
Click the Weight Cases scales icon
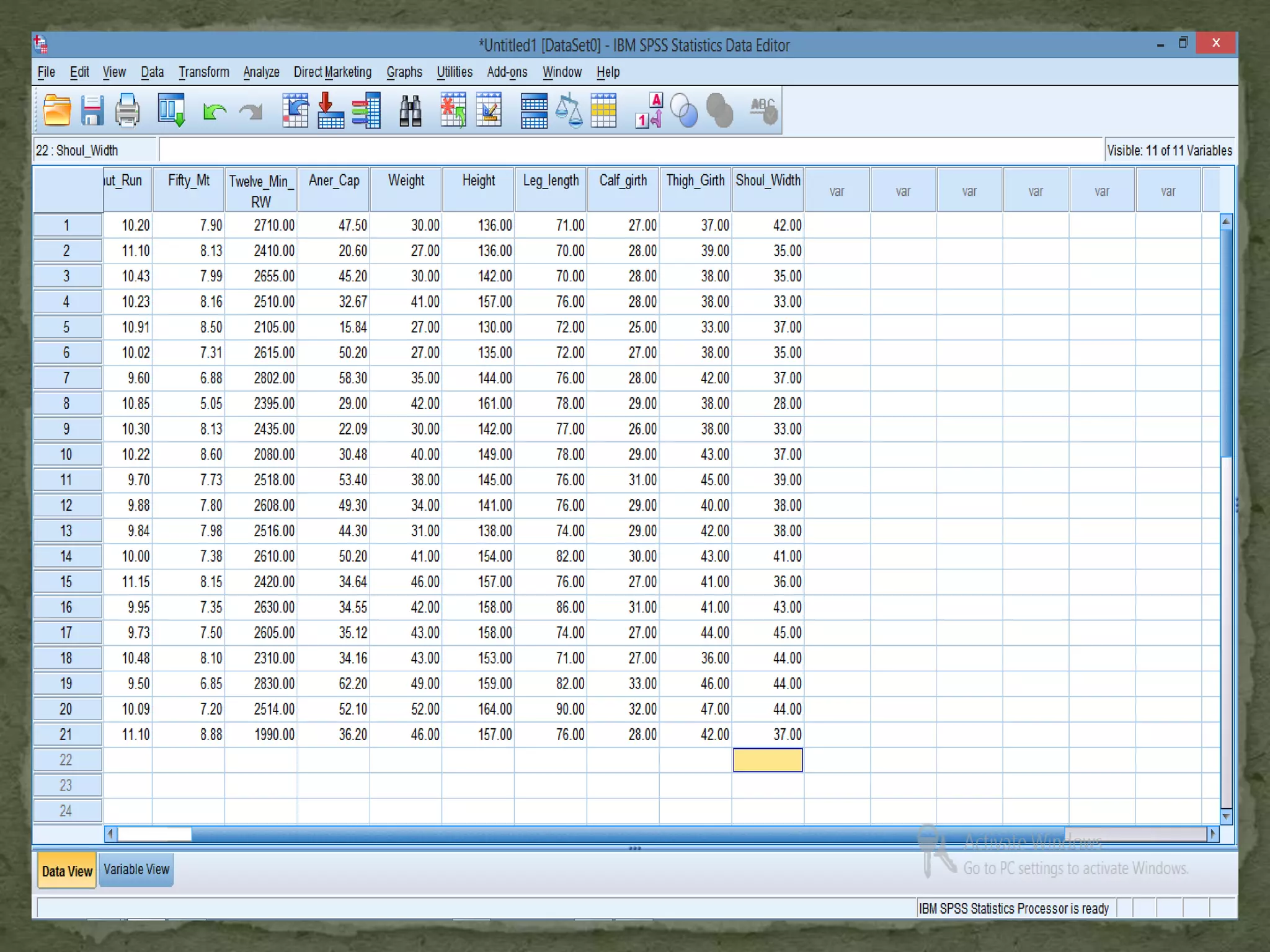569,112
